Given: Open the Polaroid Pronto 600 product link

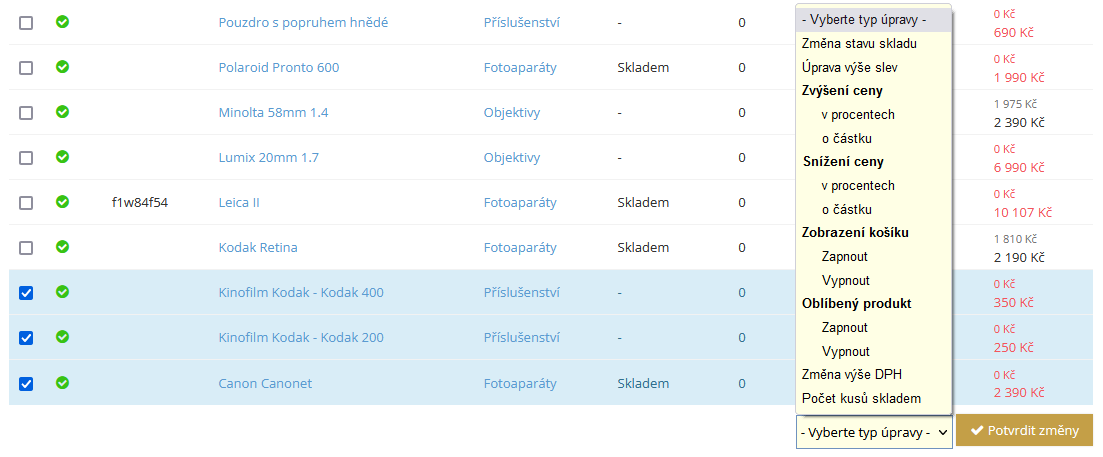Looking at the screenshot, I should pos(279,67).
